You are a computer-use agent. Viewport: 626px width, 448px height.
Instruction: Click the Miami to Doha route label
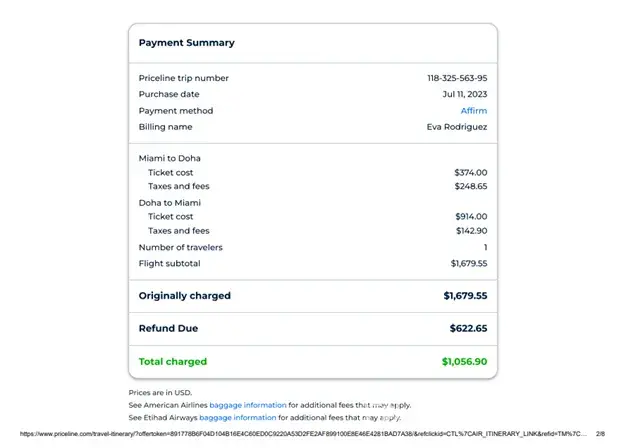(x=169, y=158)
